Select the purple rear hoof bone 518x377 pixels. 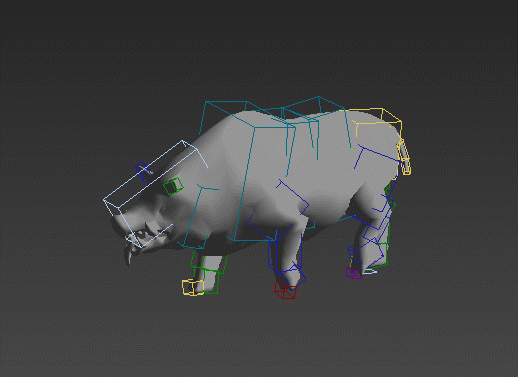tap(354, 273)
